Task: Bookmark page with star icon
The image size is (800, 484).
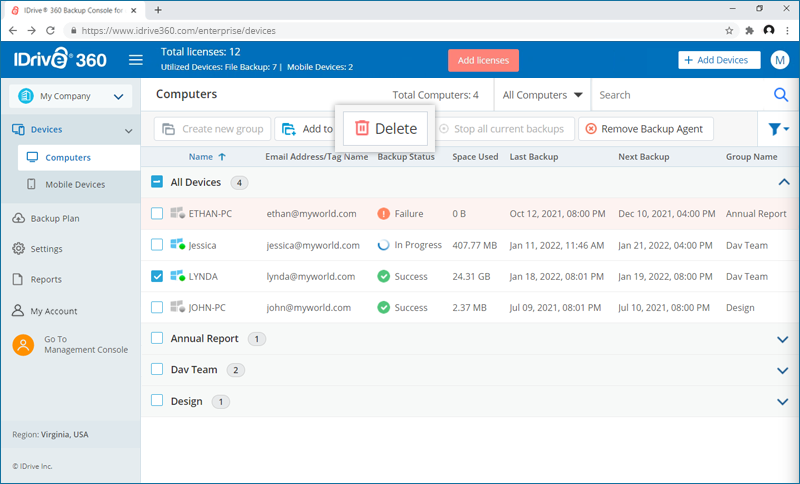Action: click(729, 31)
